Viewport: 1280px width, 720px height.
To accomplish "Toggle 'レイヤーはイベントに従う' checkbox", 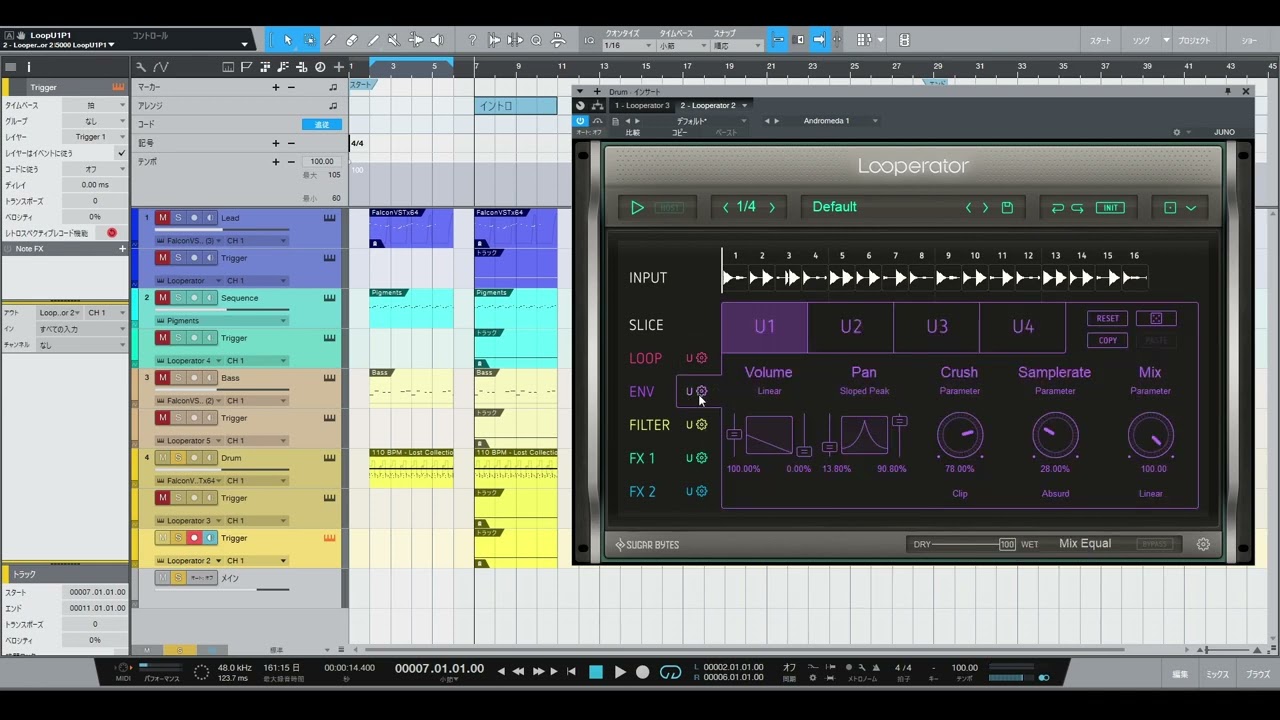I will 121,153.
